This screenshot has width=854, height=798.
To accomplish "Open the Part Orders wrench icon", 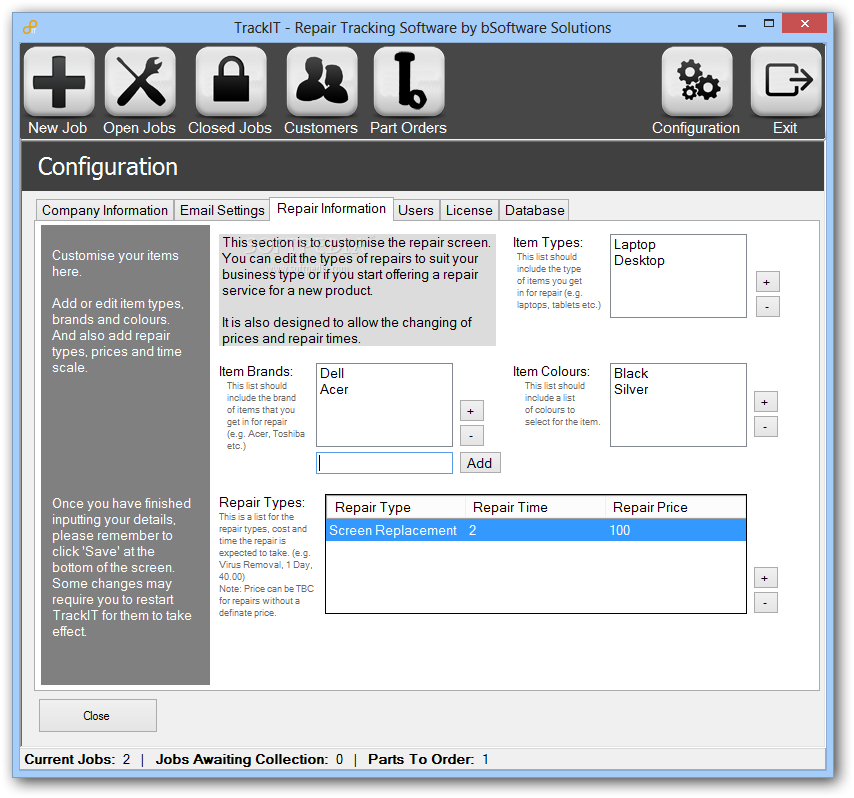I will [x=409, y=82].
